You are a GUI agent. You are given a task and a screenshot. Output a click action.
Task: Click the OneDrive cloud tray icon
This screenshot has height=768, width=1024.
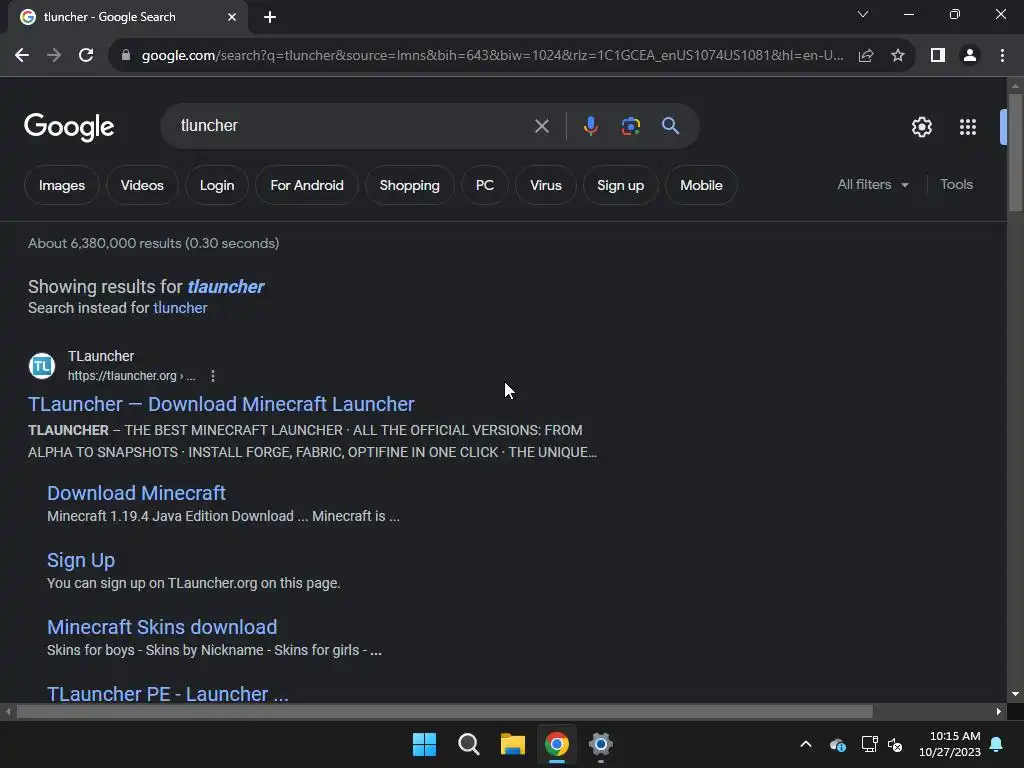[838, 744]
